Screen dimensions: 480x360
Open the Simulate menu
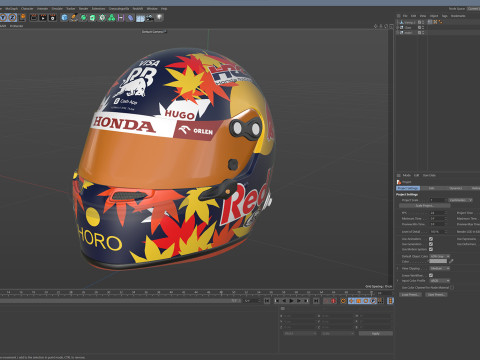click(x=57, y=9)
